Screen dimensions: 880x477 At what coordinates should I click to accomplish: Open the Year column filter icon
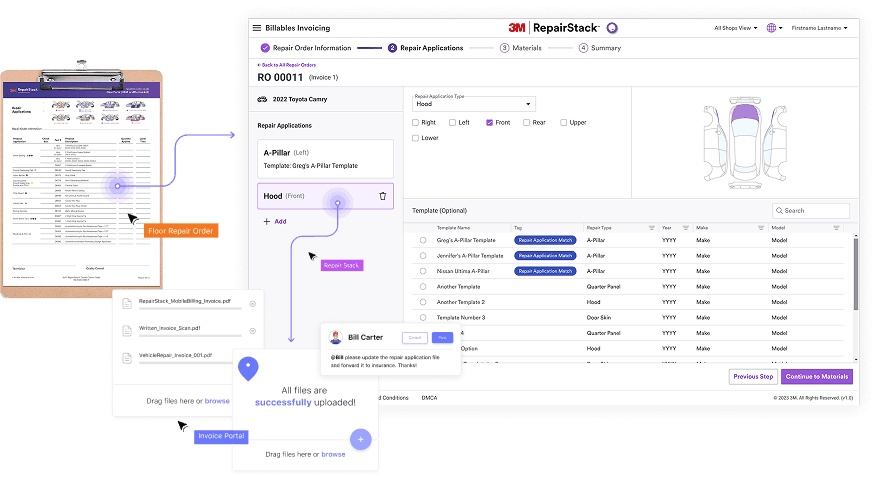pos(686,228)
